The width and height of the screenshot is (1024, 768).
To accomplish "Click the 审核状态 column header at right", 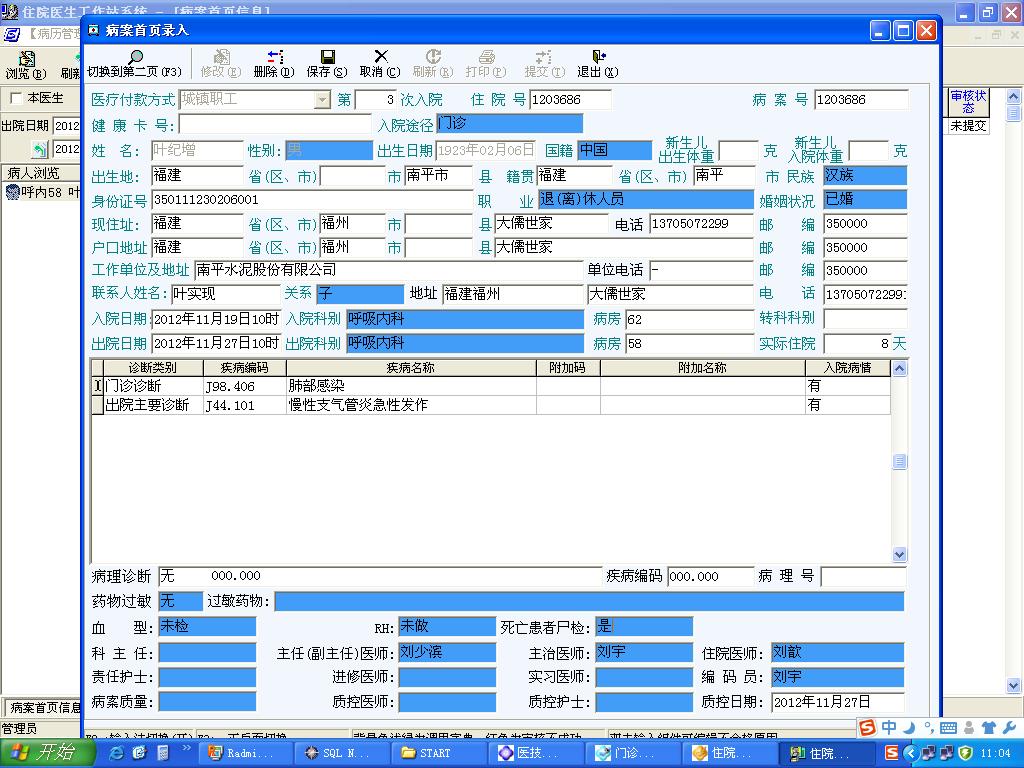I will pos(968,102).
